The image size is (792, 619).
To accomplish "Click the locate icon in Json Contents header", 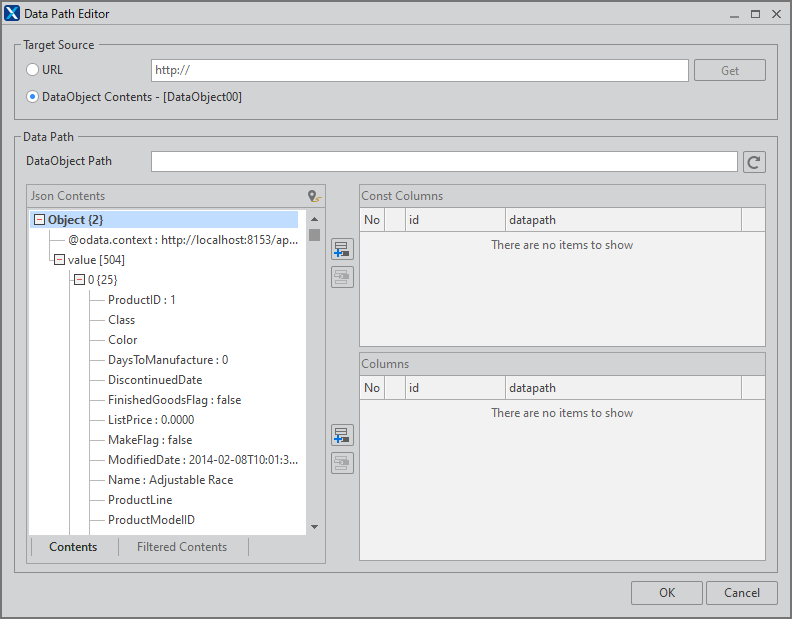I will click(314, 196).
